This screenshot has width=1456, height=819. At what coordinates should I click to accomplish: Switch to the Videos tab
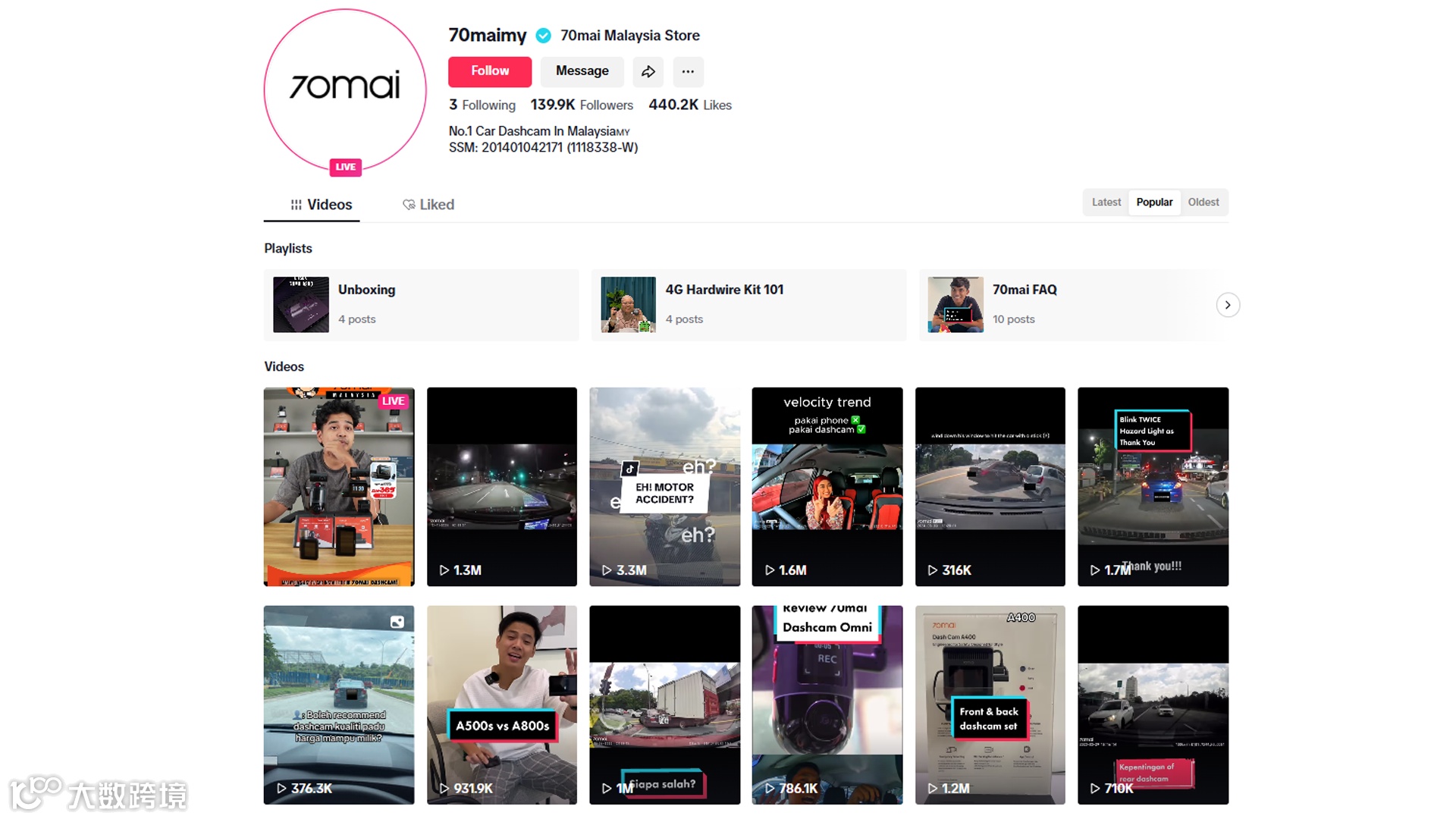(322, 205)
